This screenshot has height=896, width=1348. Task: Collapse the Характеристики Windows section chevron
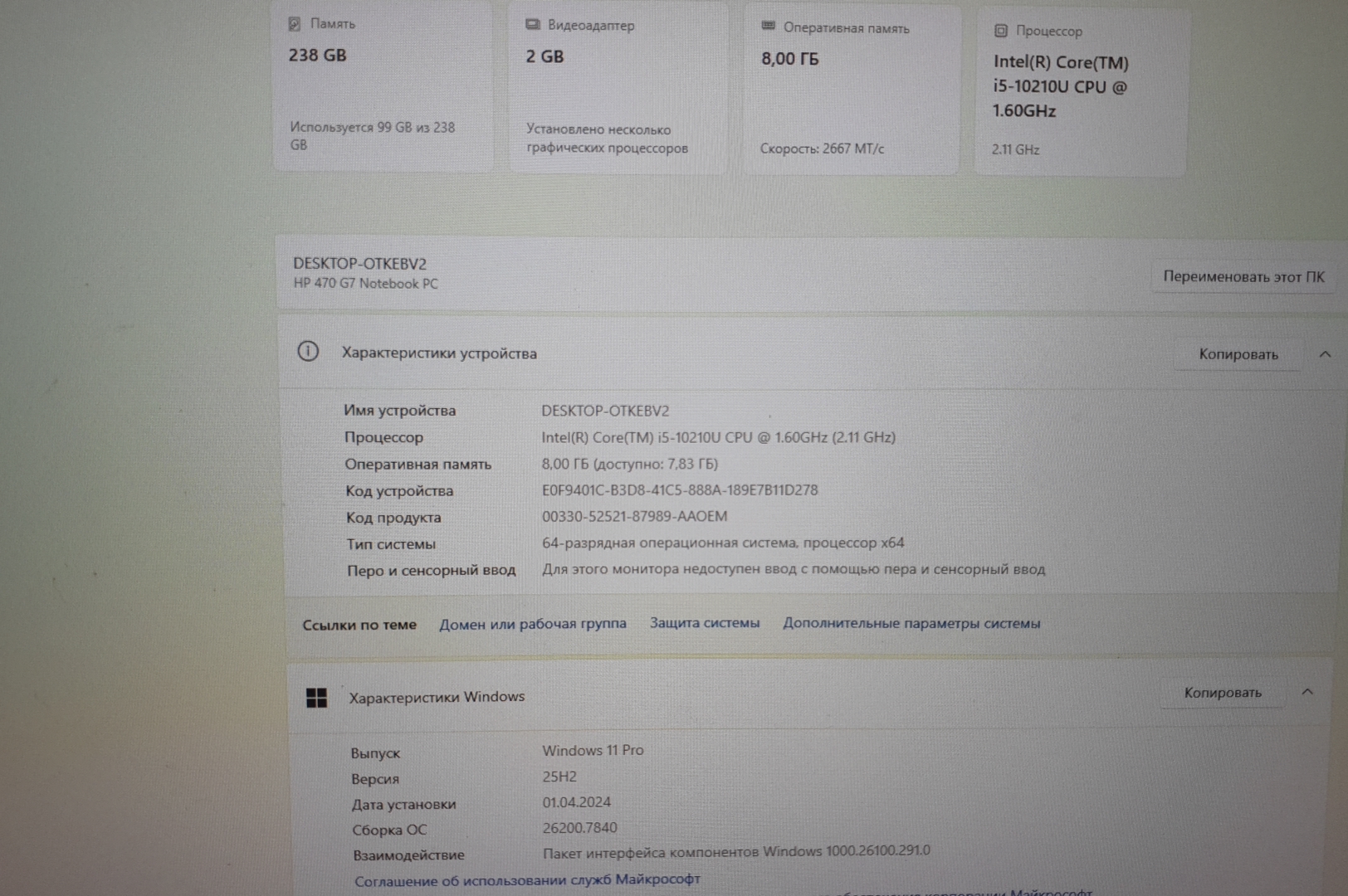pos(1307,692)
